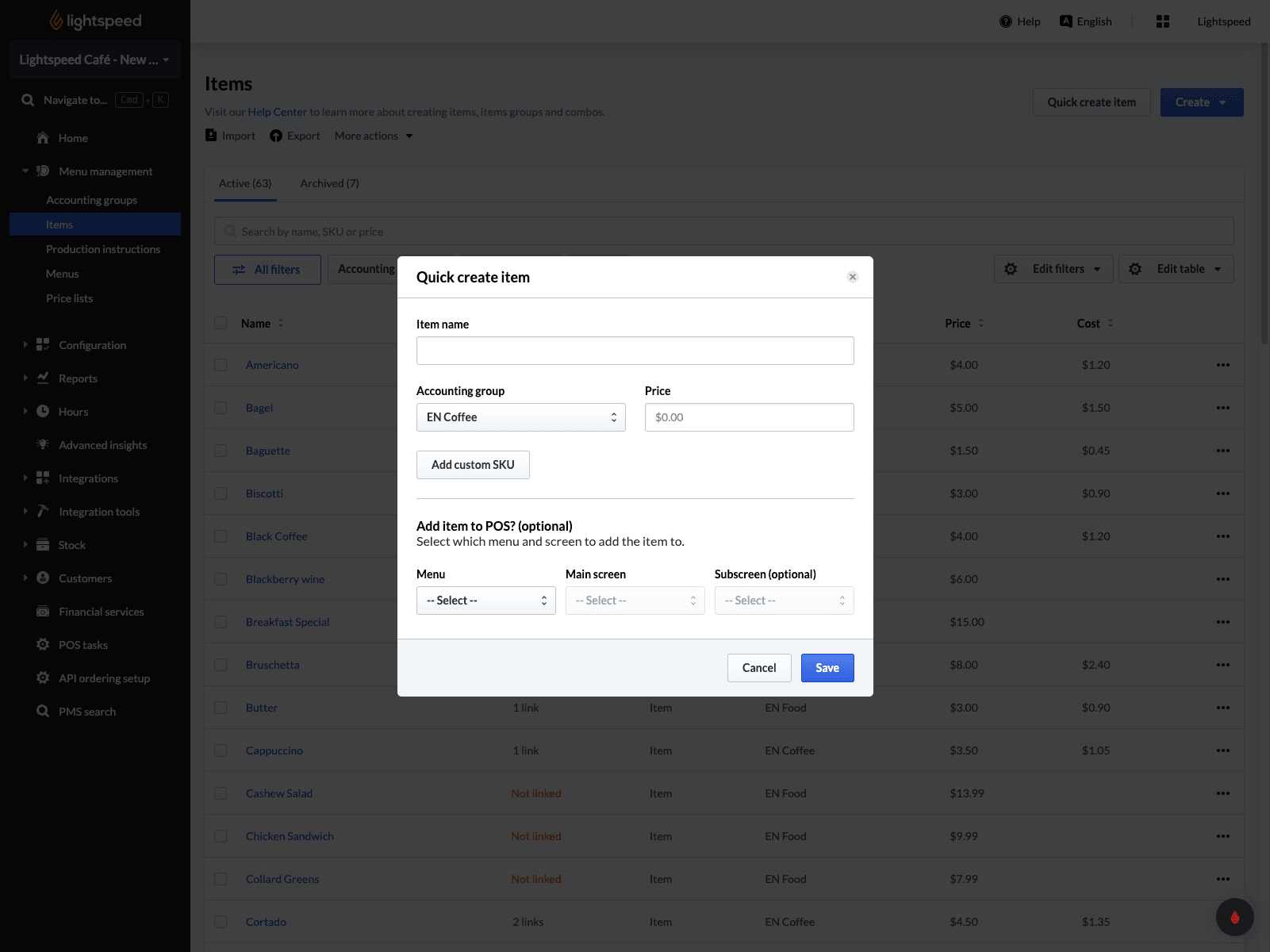Click the Add custom SKU button

pyautogui.click(x=473, y=465)
